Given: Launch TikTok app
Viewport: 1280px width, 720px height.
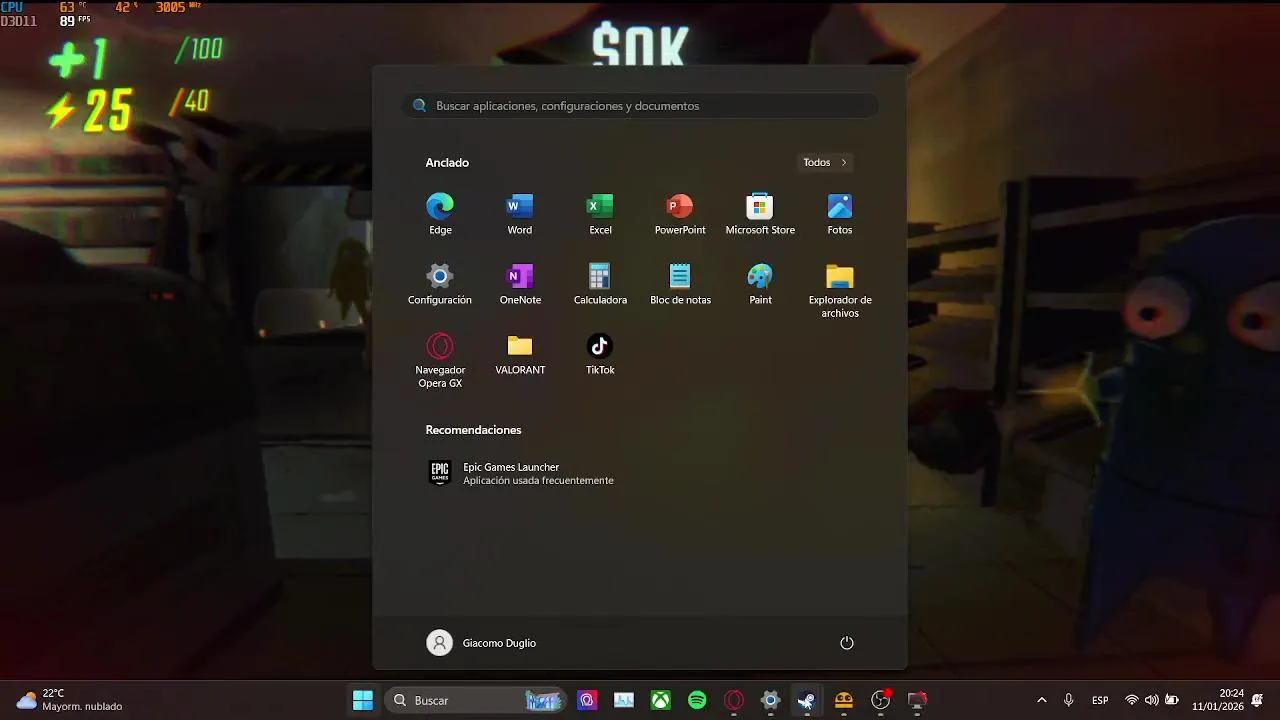Looking at the screenshot, I should pyautogui.click(x=600, y=354).
